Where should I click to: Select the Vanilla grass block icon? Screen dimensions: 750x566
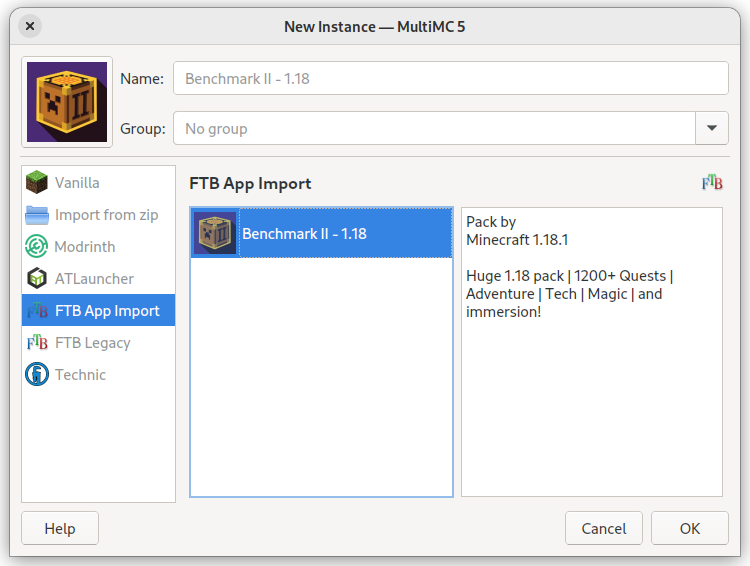click(x=37, y=182)
